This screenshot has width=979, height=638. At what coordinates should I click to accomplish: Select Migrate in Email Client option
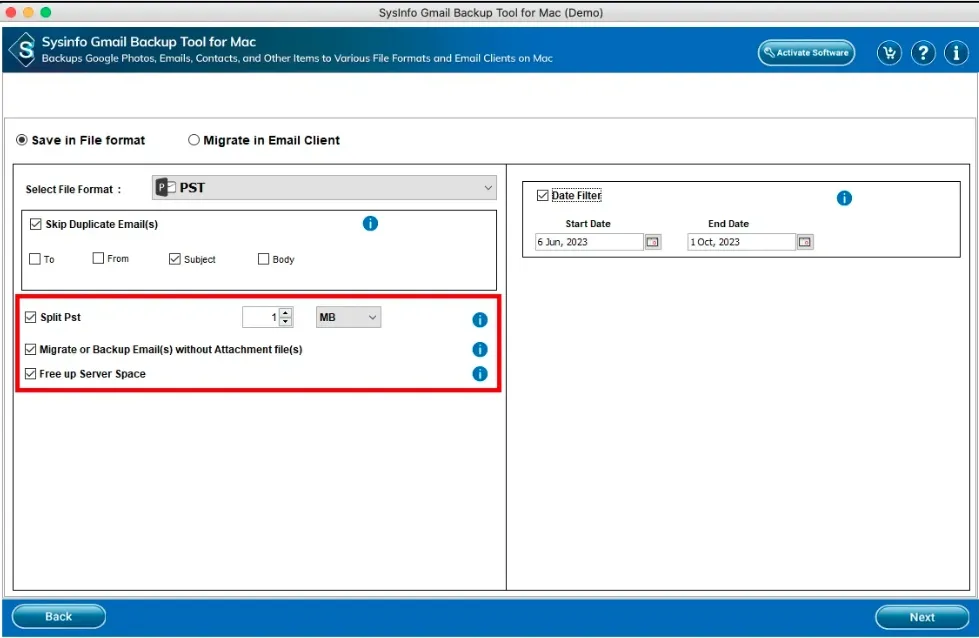(194, 140)
